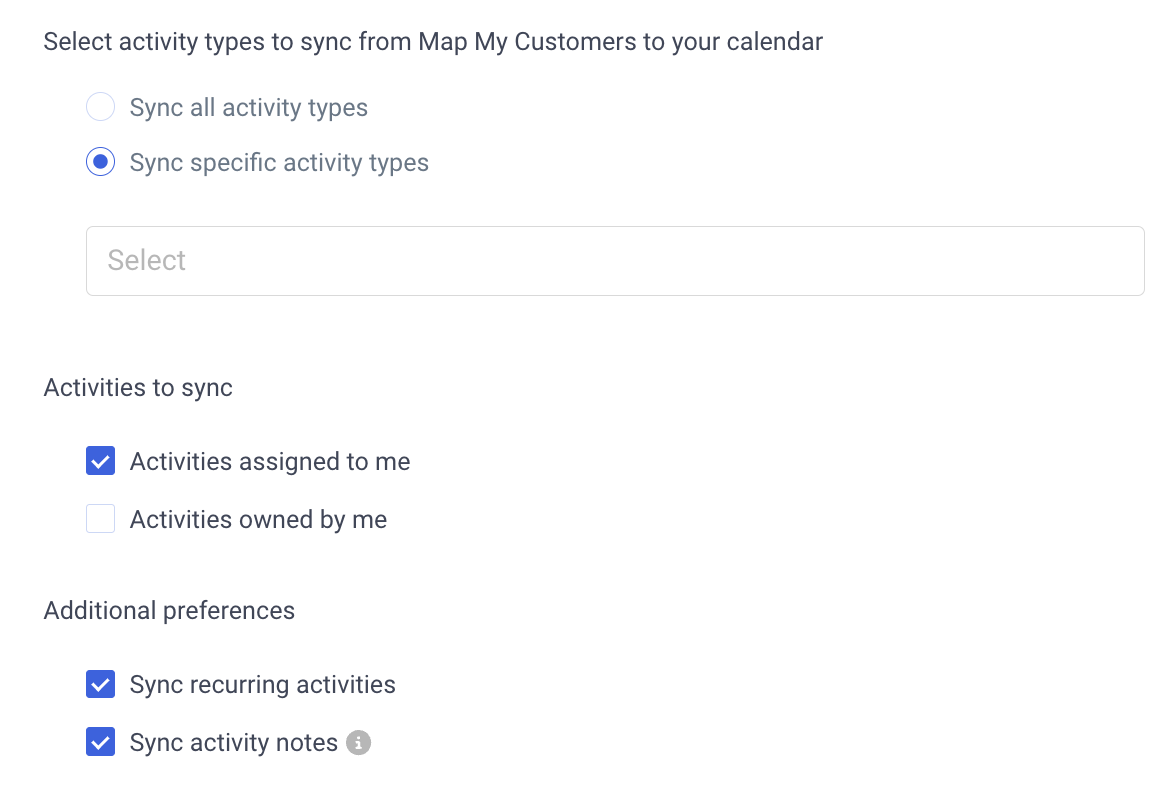This screenshot has width=1172, height=810.
Task: Click the "Activities to sync" section heading
Action: (138, 388)
